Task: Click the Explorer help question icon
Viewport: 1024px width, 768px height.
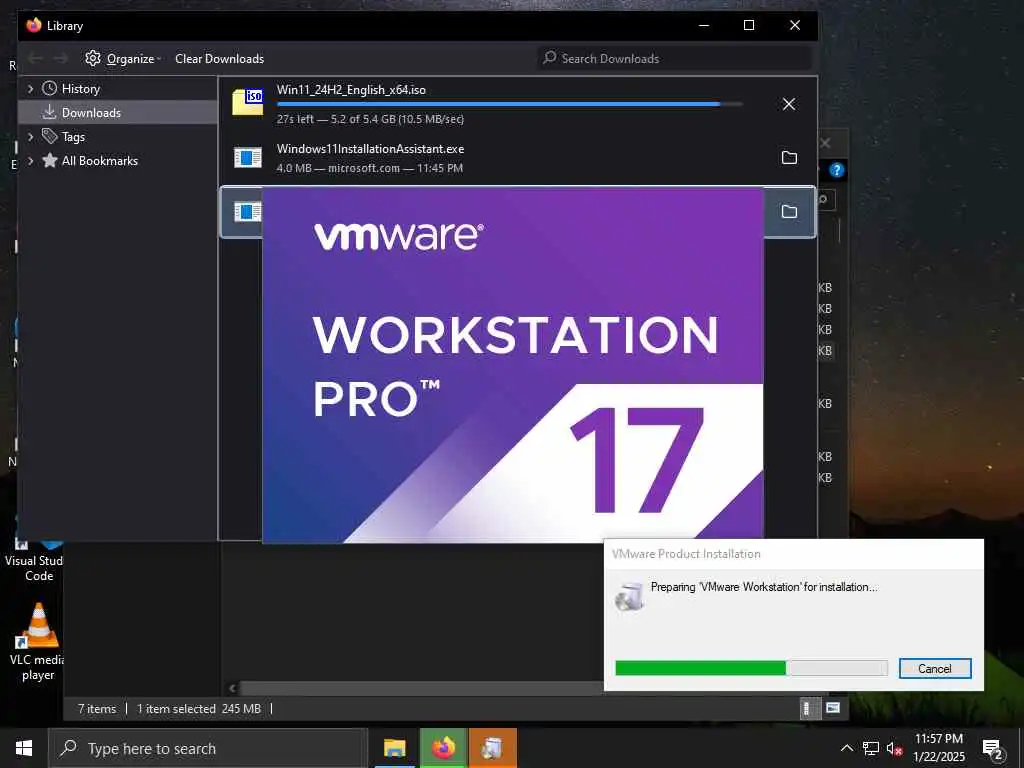Action: tap(837, 170)
